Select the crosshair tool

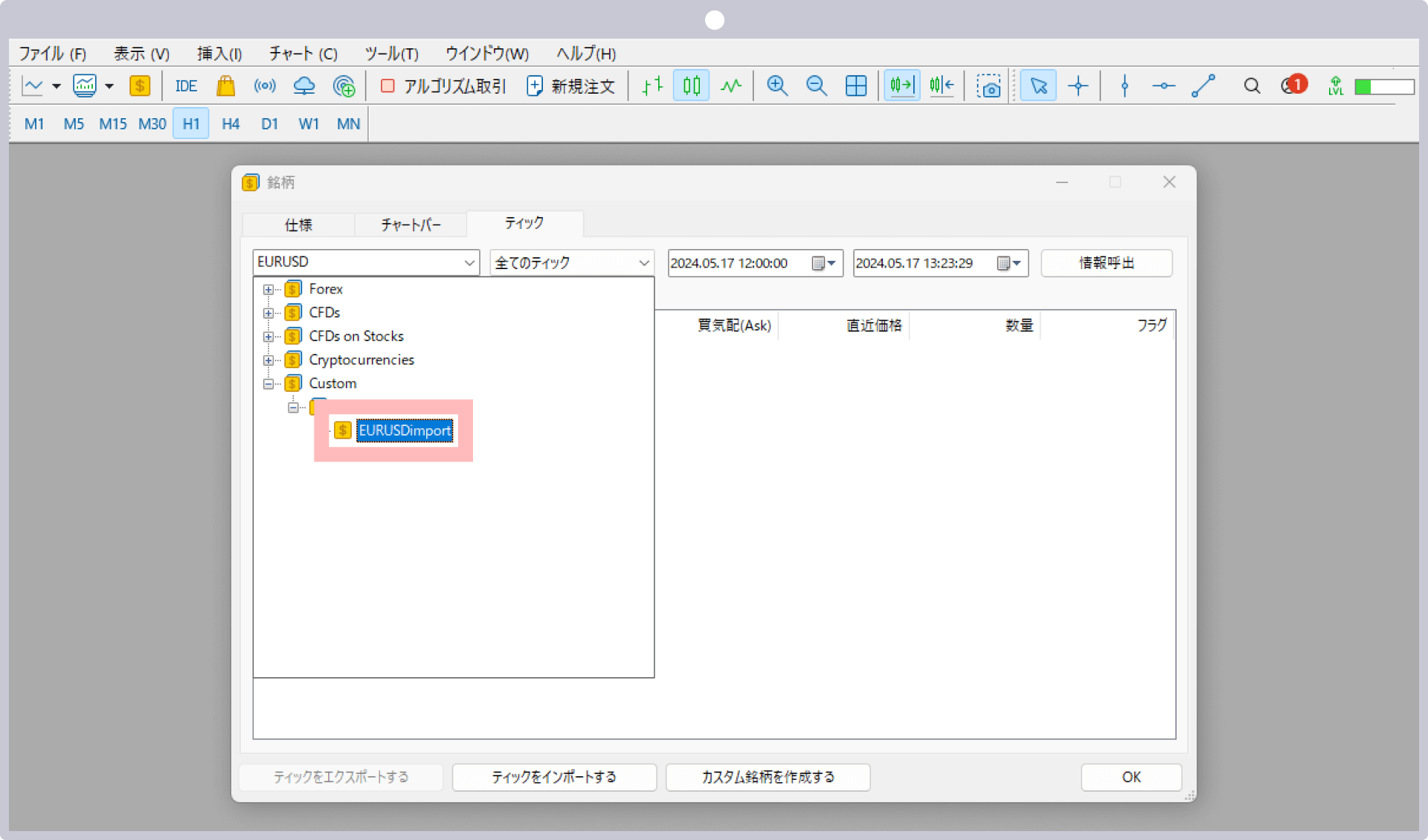(x=1078, y=86)
